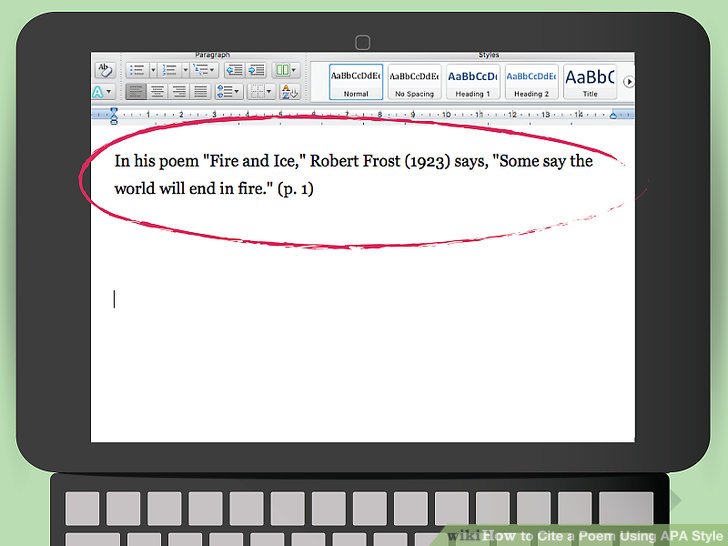Expand the Columns dropdown arrow

click(x=294, y=70)
